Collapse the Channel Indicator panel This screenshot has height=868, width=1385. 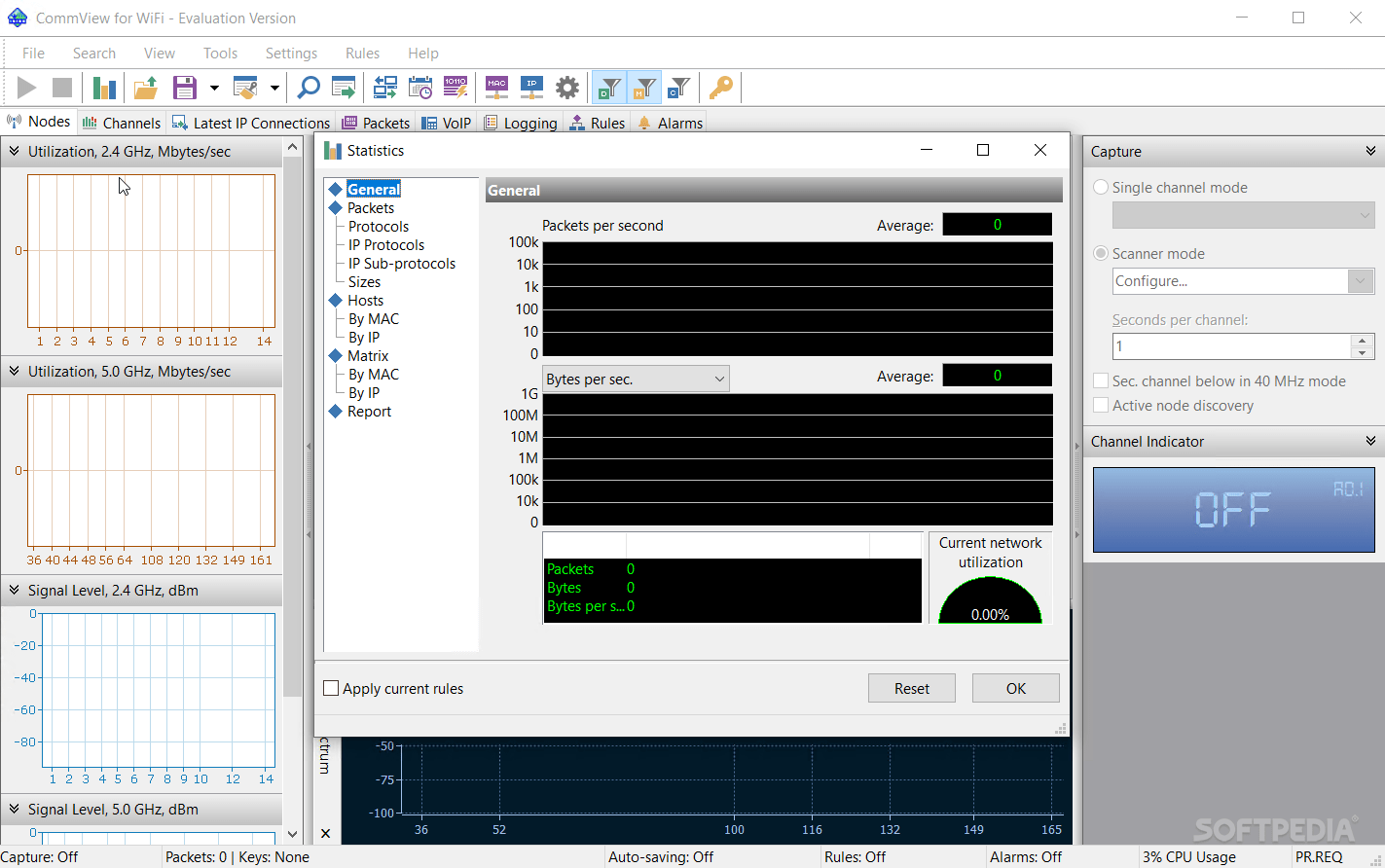[1368, 441]
